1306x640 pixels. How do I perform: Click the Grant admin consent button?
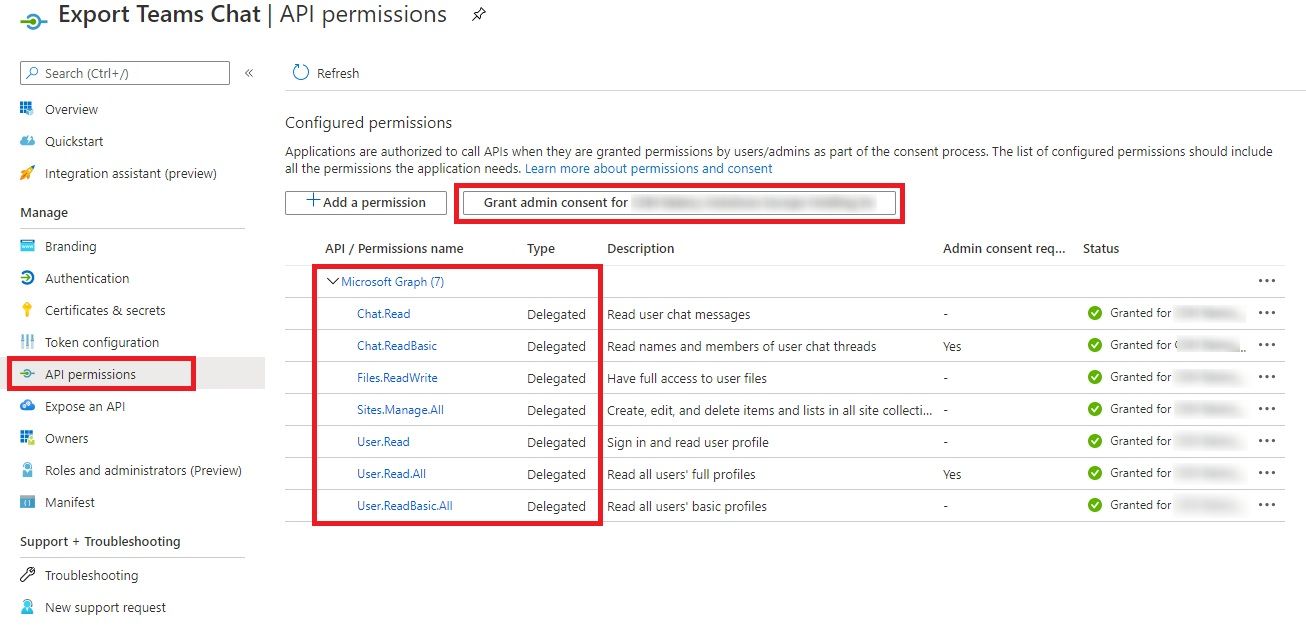[x=679, y=202]
